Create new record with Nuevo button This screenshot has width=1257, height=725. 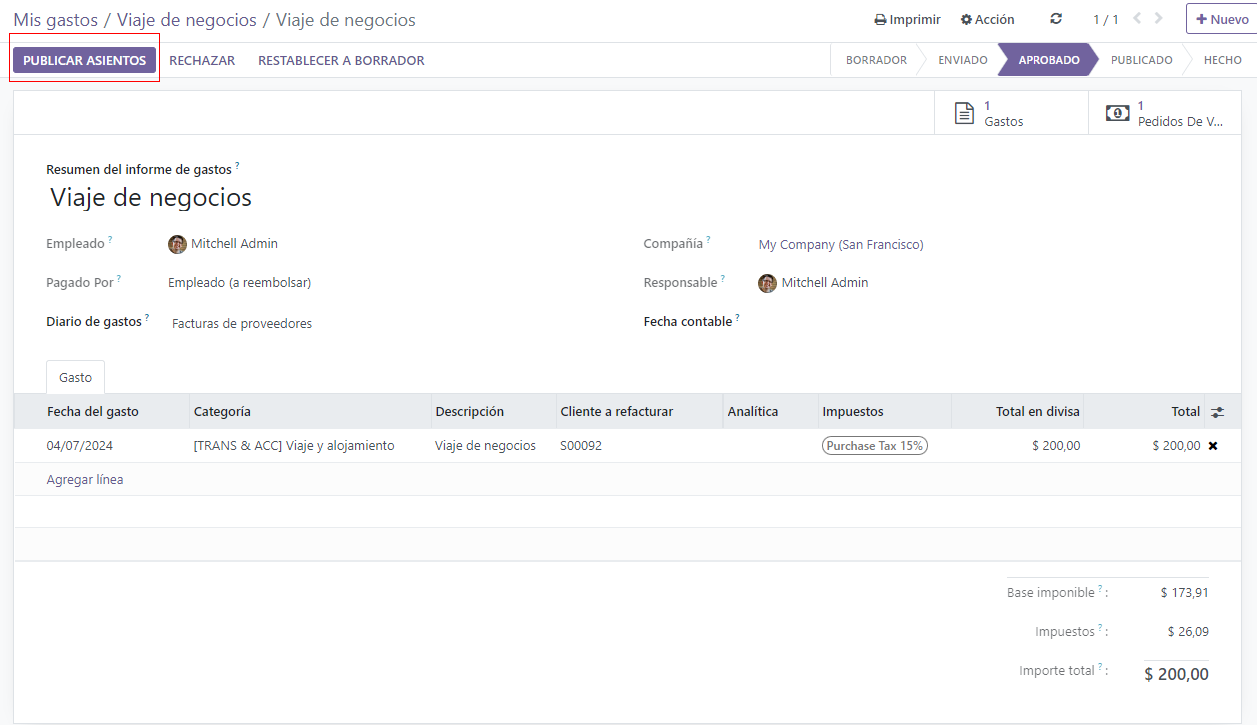tap(1220, 19)
